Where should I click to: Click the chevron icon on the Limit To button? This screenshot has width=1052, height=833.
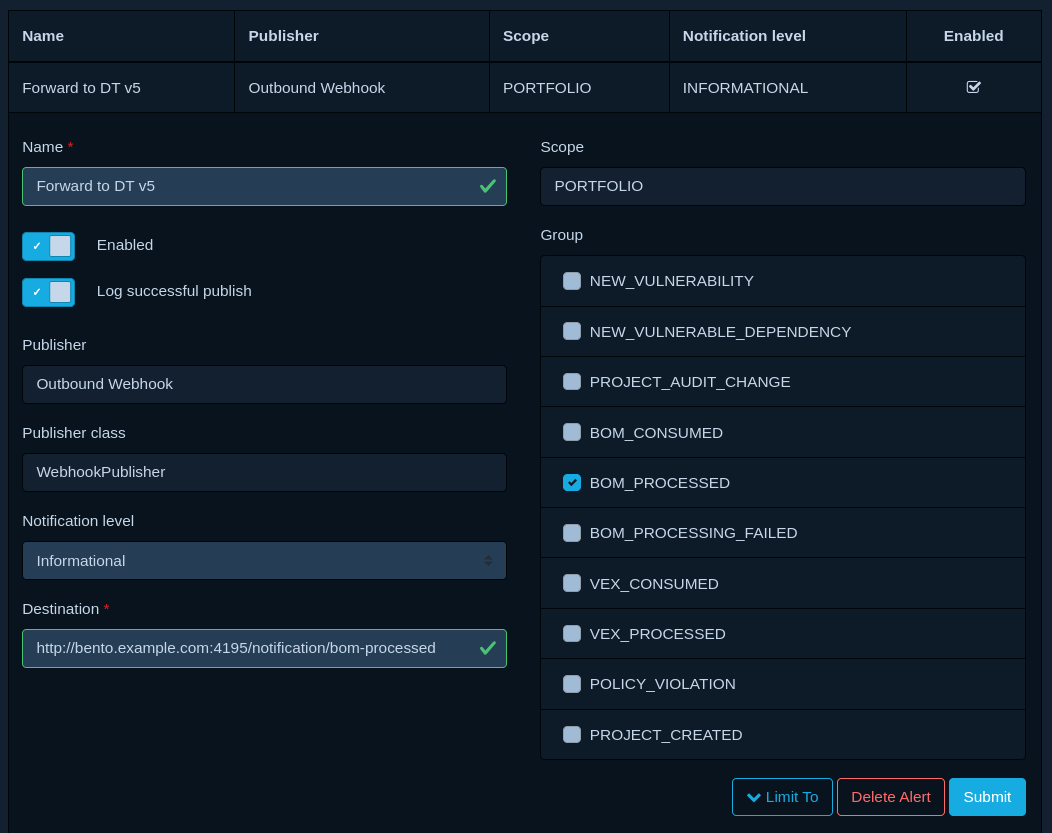tap(755, 797)
